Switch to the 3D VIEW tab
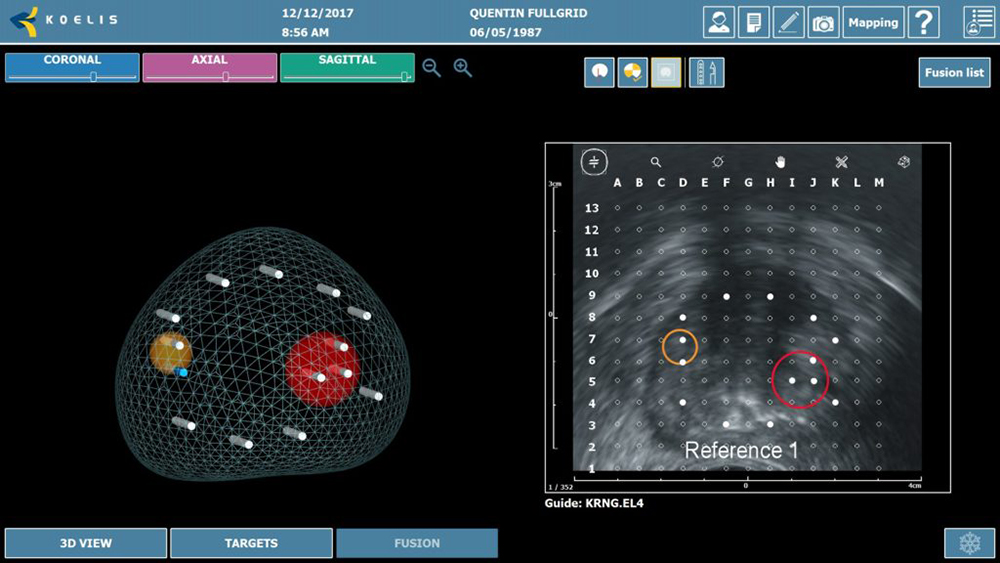Screen dimensions: 1000x563 coord(86,543)
